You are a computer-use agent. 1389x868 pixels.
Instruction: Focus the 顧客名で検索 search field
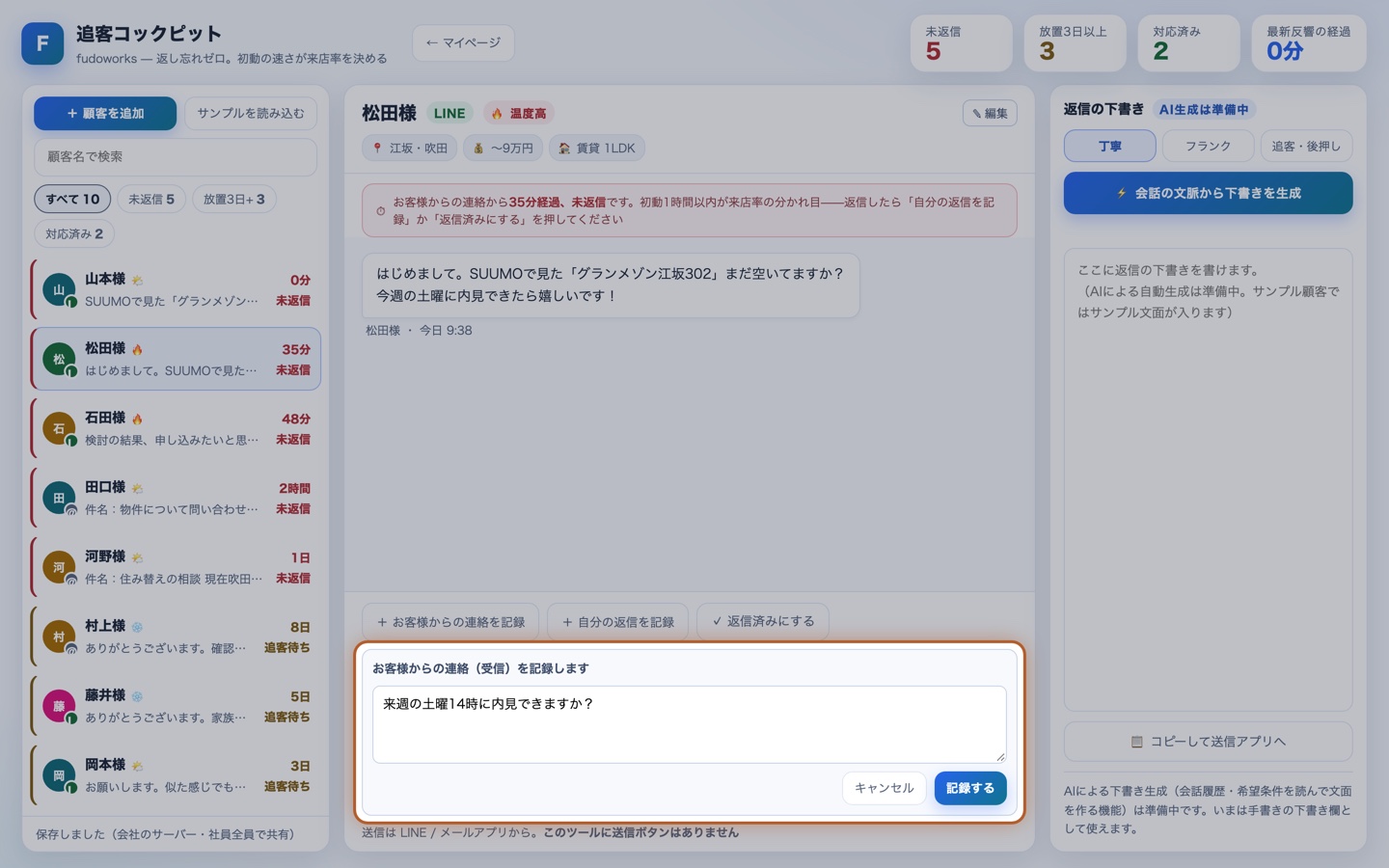click(176, 156)
